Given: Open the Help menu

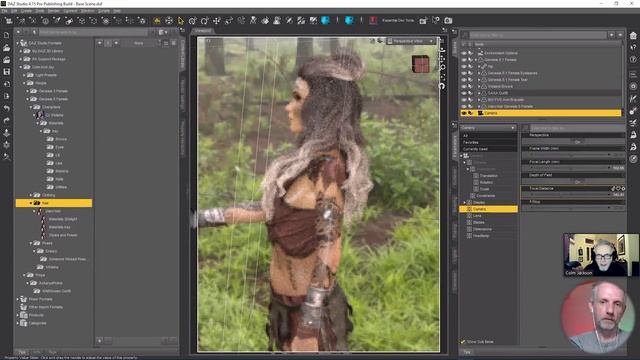Looking at the screenshot, I should tap(117, 11).
